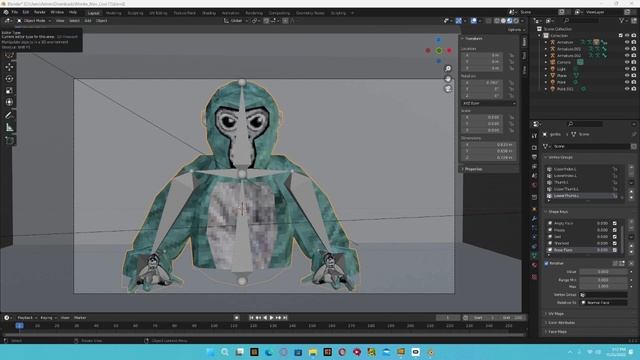Viewport: 640px width, 360px height.
Task: Open the Modifiers wrench properties tab
Action: [534, 218]
